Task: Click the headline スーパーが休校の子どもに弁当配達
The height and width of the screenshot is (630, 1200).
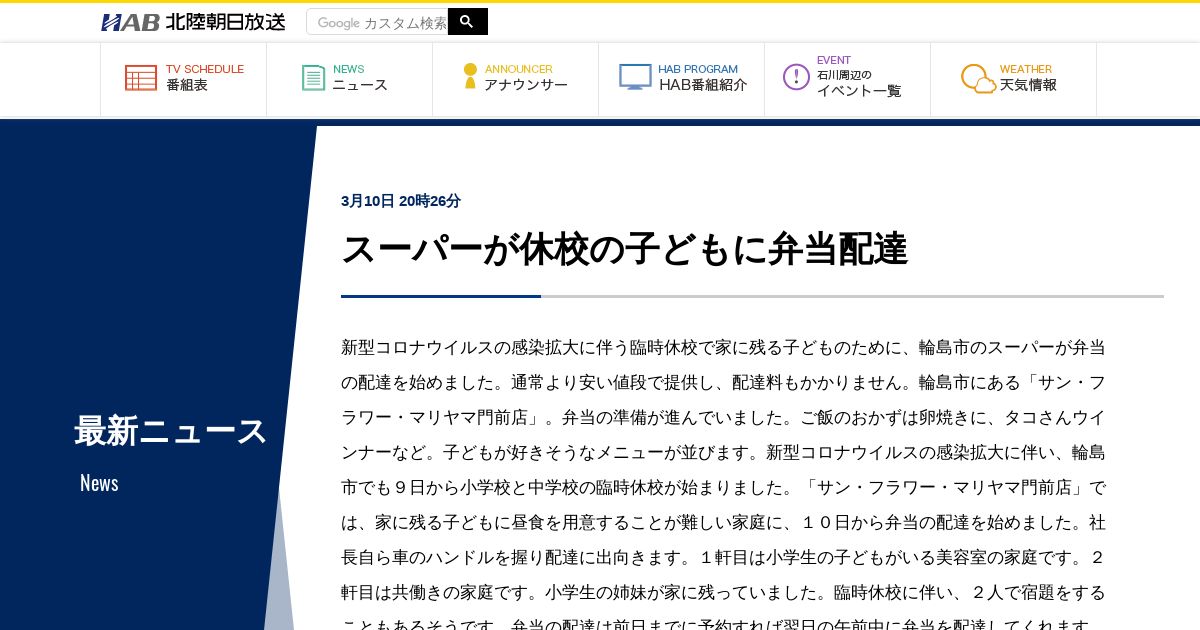Action: click(624, 249)
